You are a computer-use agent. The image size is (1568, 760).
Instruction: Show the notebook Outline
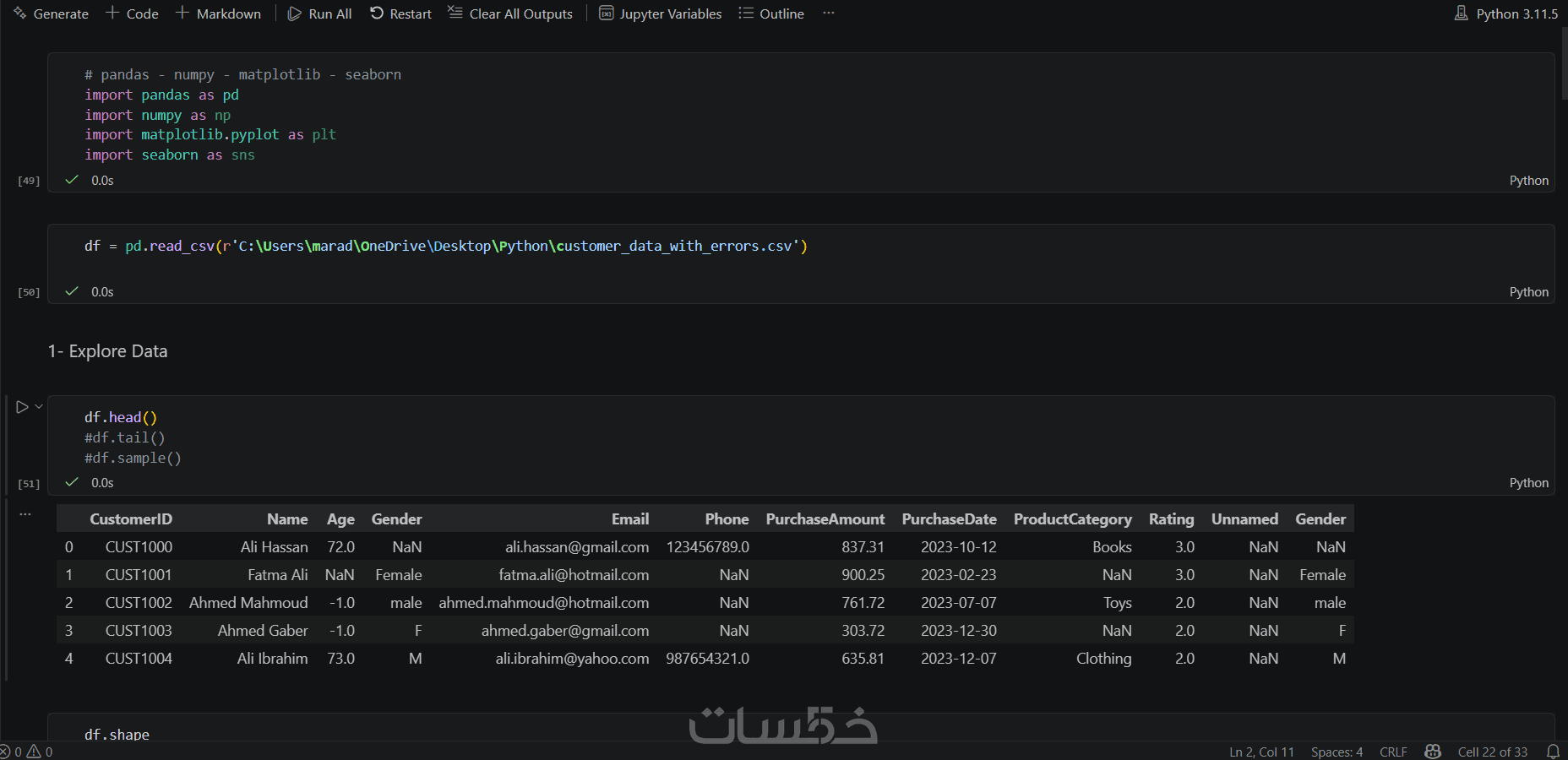click(771, 14)
